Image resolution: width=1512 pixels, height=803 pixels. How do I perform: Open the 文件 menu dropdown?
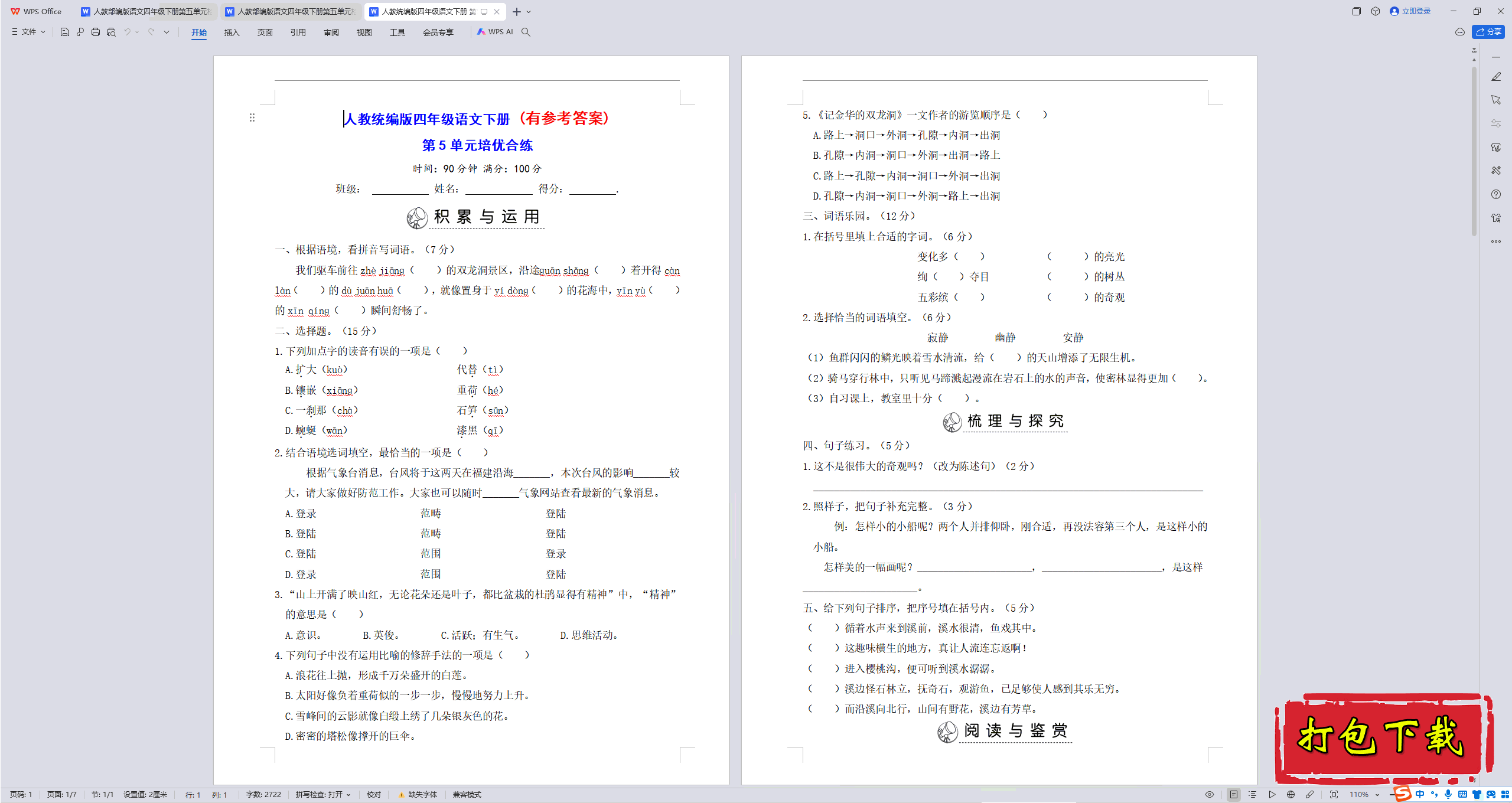28,32
